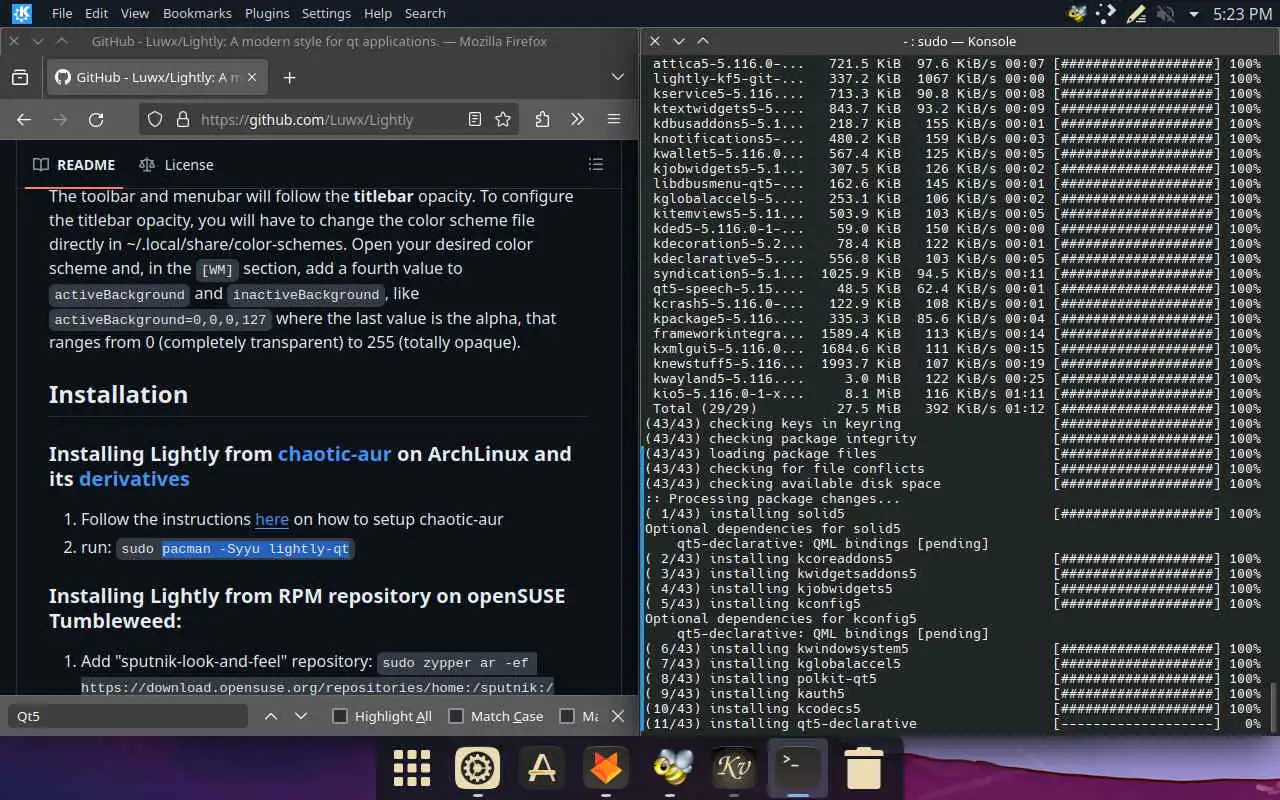Open a new Firefox tab
The height and width of the screenshot is (800, 1280).
point(289,77)
